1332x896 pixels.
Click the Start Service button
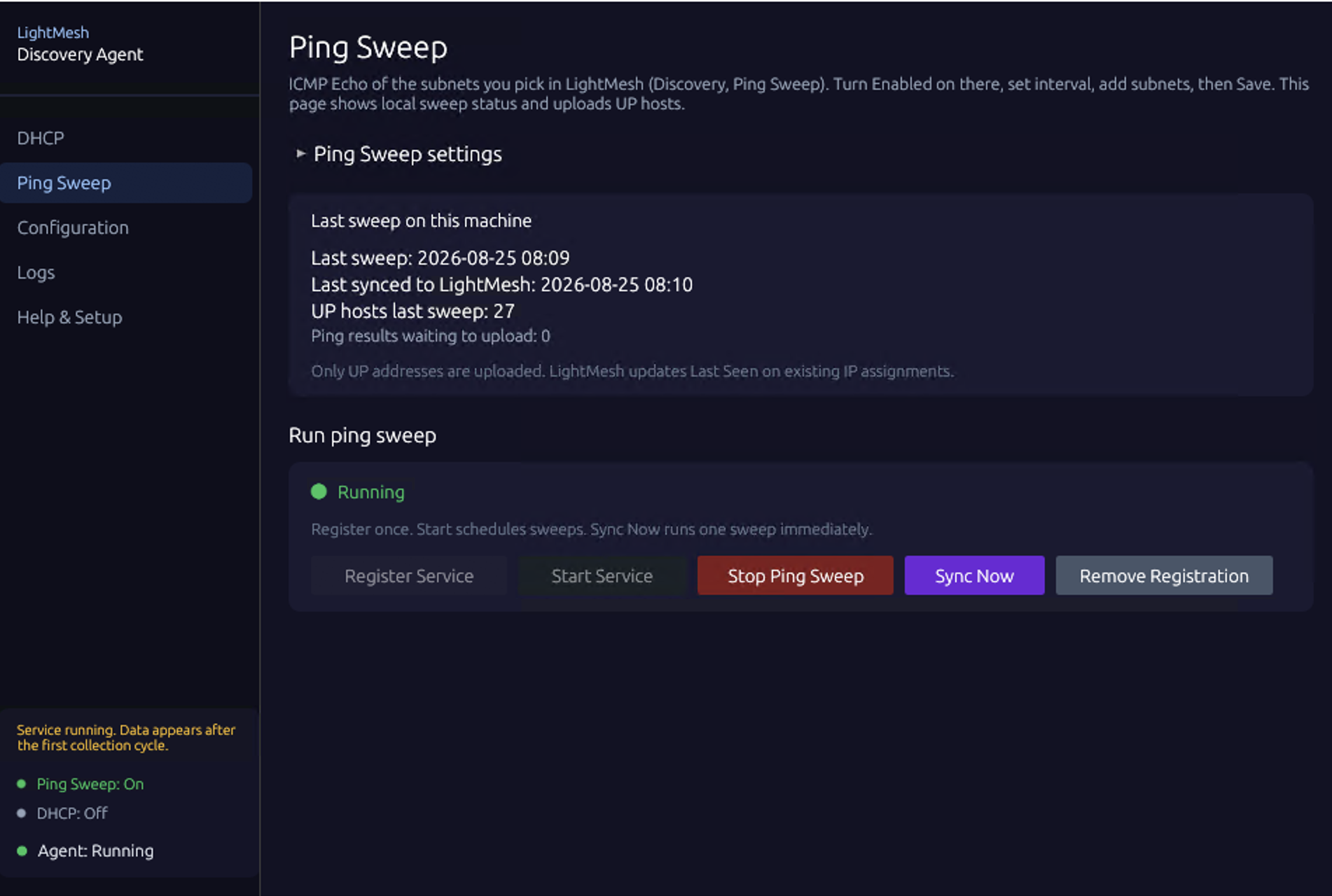(x=602, y=575)
